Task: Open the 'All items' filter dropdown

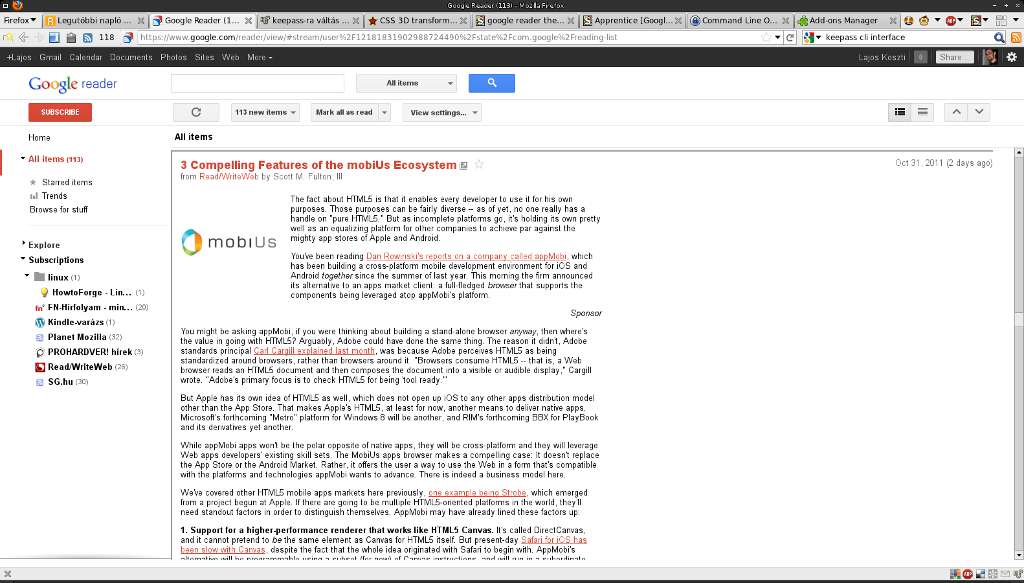Action: click(x=406, y=83)
